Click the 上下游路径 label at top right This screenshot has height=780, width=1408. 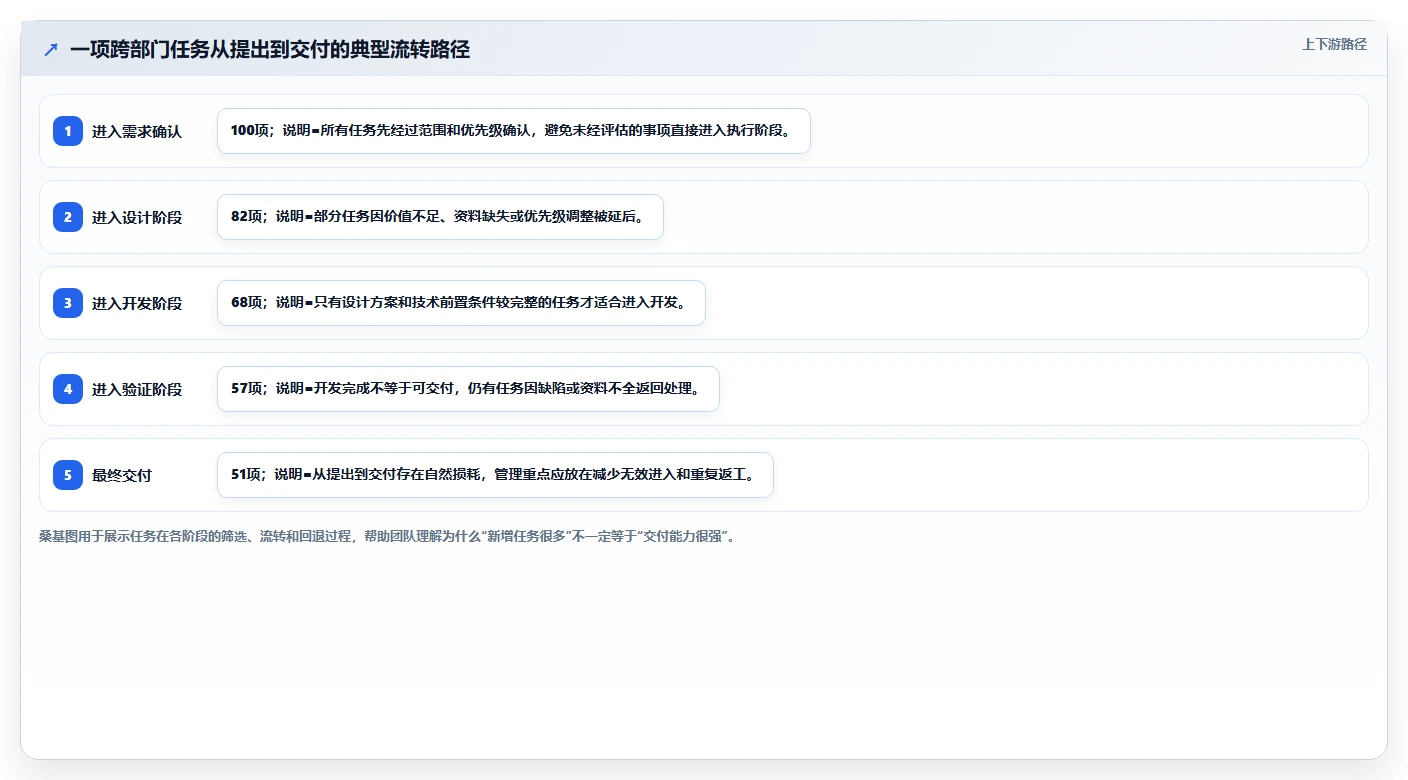click(1334, 44)
